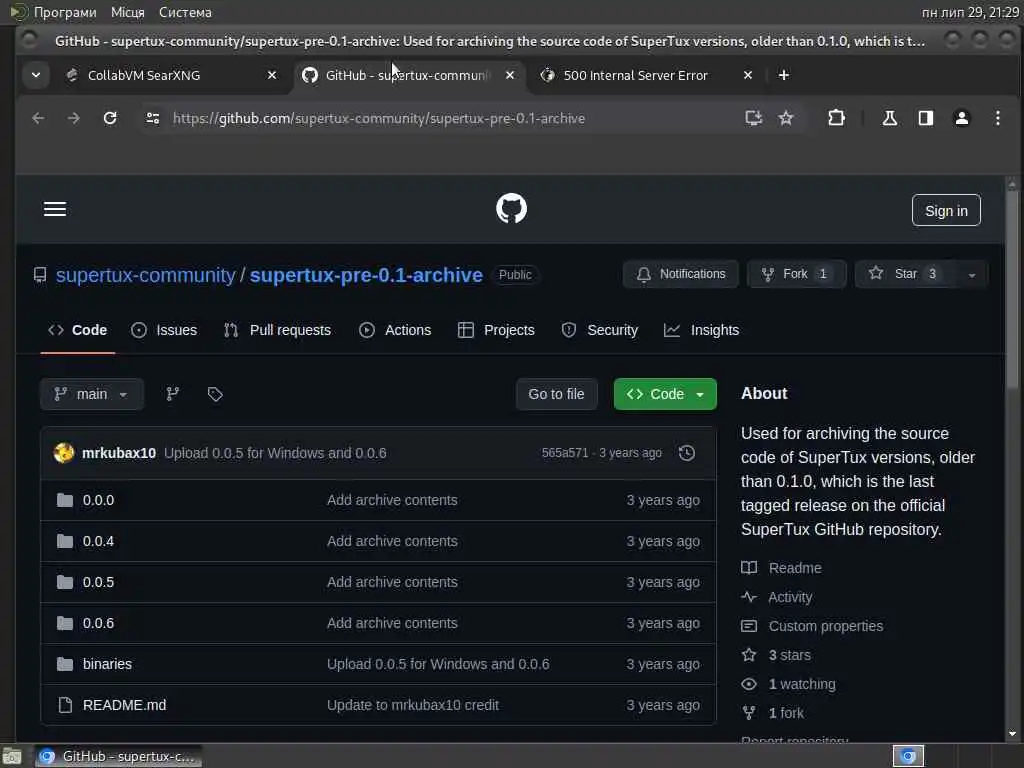Close the GitHub browser tab
Viewport: 1024px width, 768px height.
click(x=510, y=75)
